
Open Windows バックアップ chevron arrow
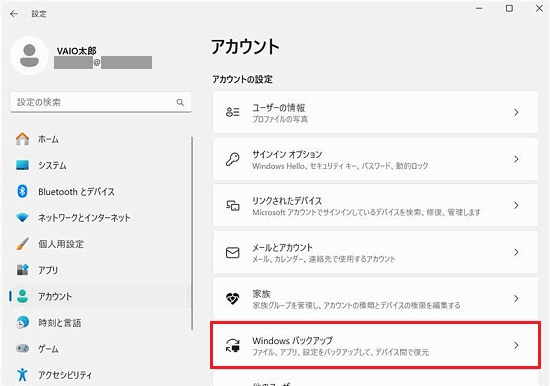point(516,345)
